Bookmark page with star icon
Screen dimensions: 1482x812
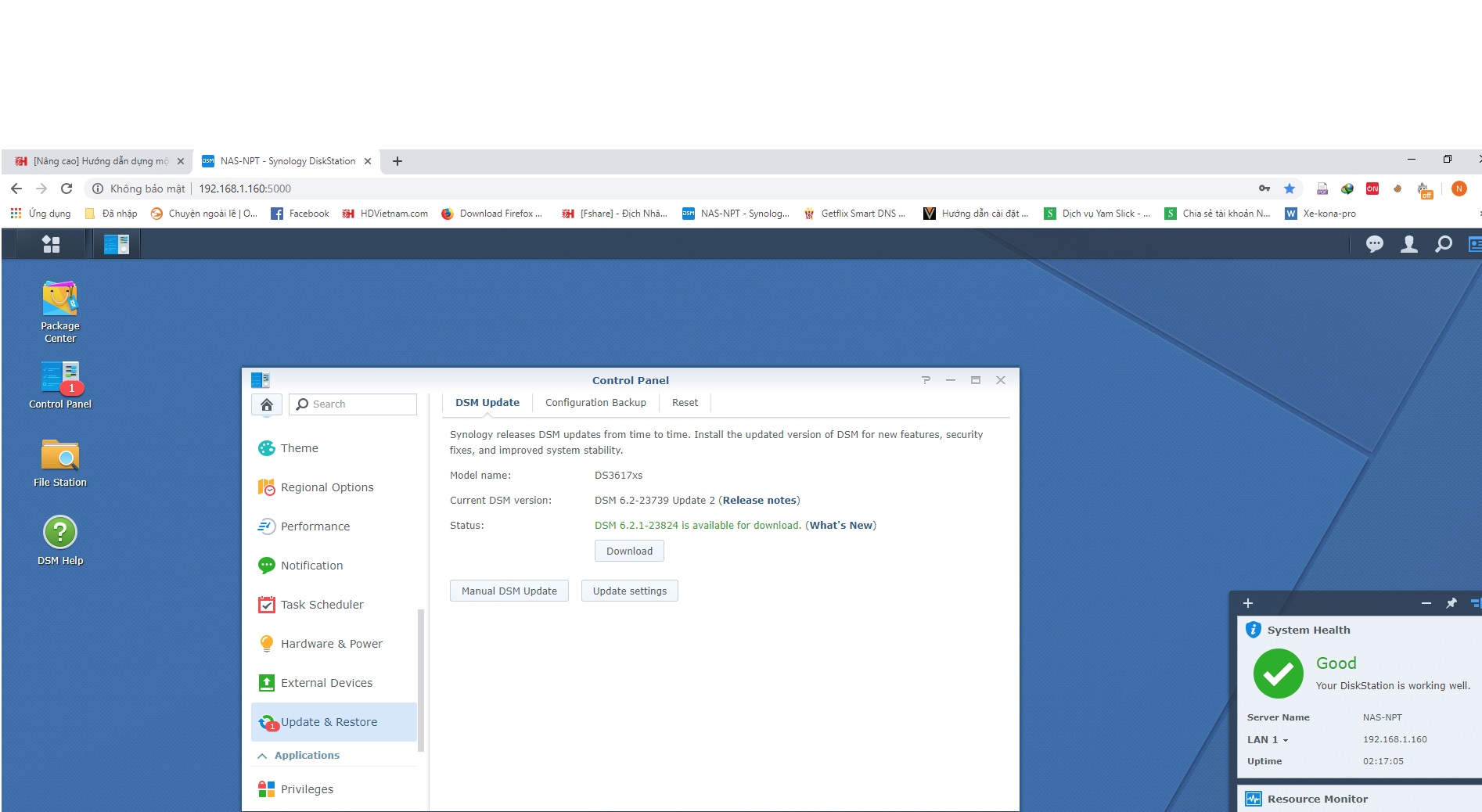1290,189
